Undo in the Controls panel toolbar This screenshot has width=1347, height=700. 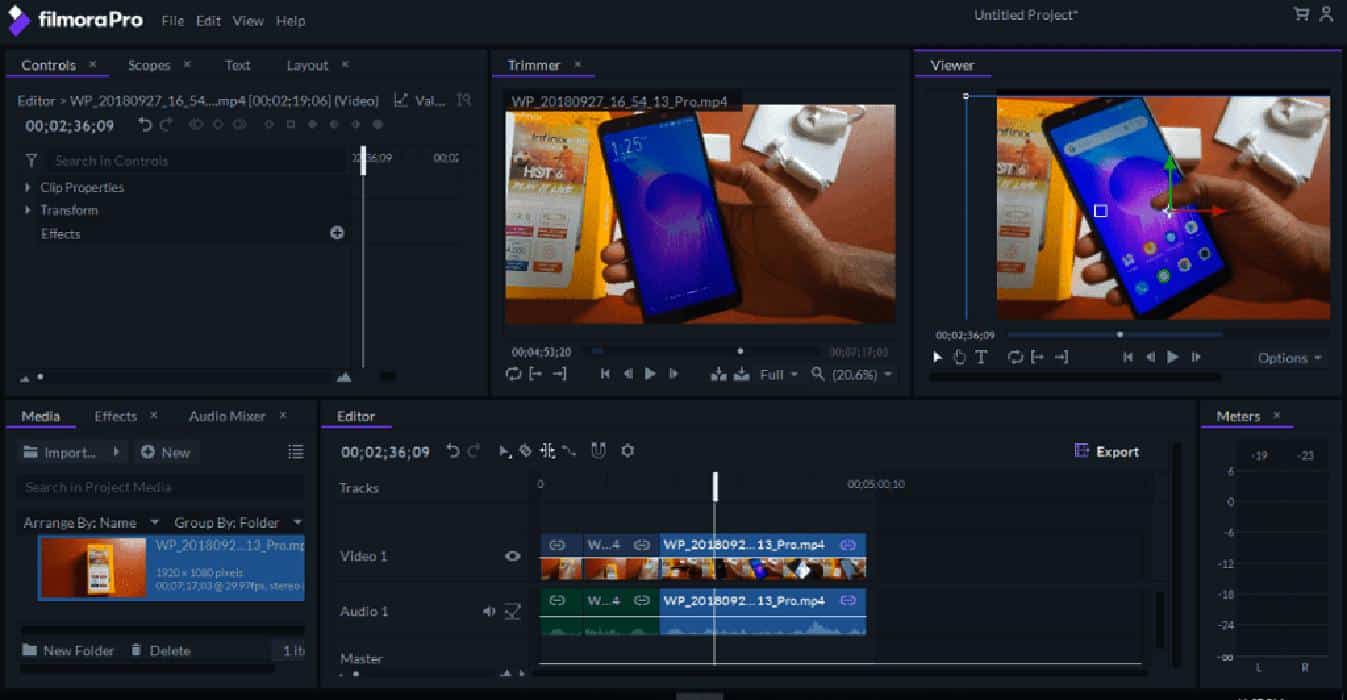click(145, 125)
